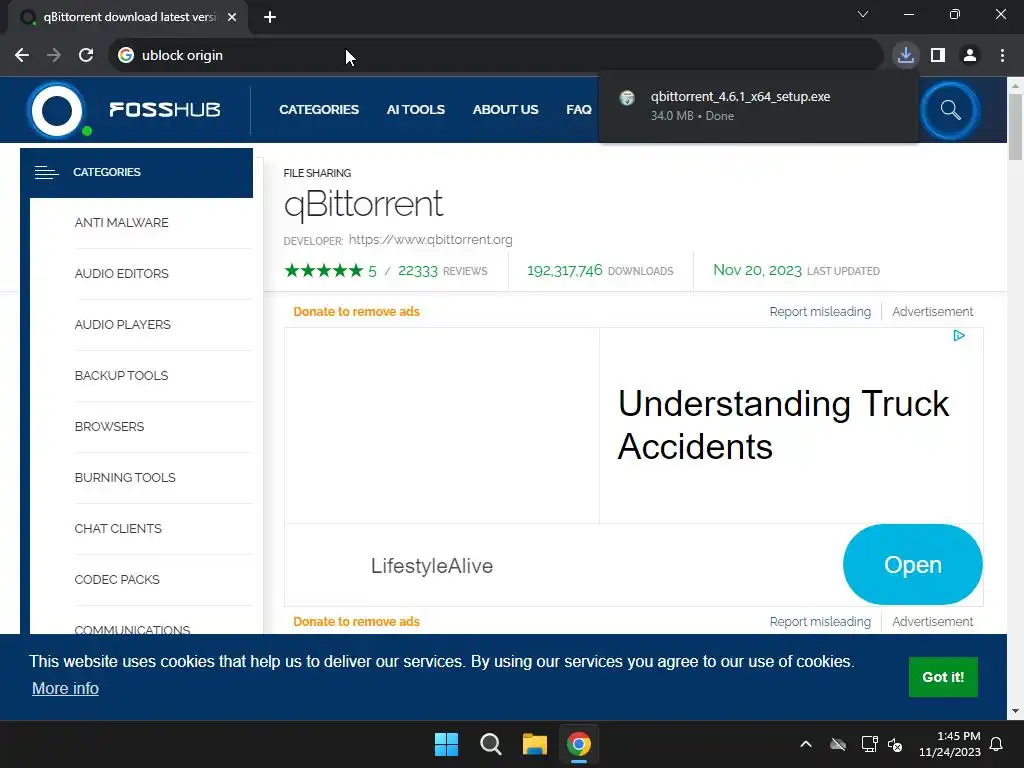Click the browser forward arrow

[54, 56]
